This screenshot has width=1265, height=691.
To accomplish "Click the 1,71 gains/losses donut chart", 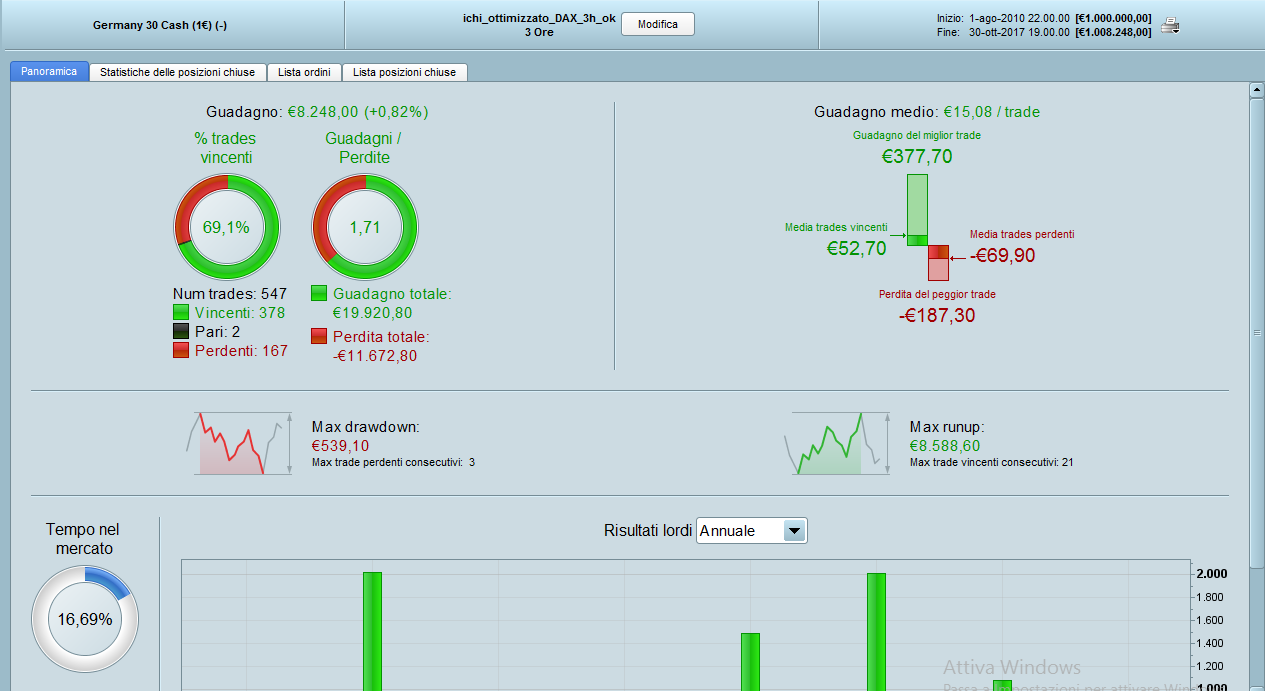I will point(365,227).
